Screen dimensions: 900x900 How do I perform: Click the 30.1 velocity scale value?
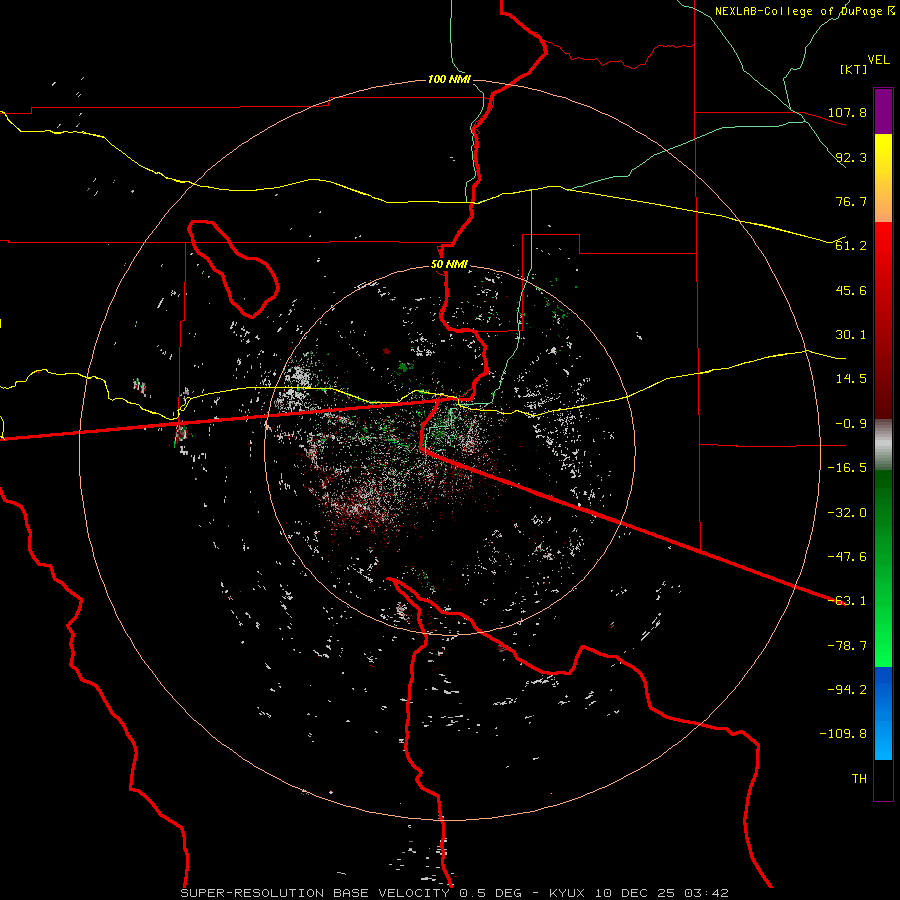pos(851,335)
